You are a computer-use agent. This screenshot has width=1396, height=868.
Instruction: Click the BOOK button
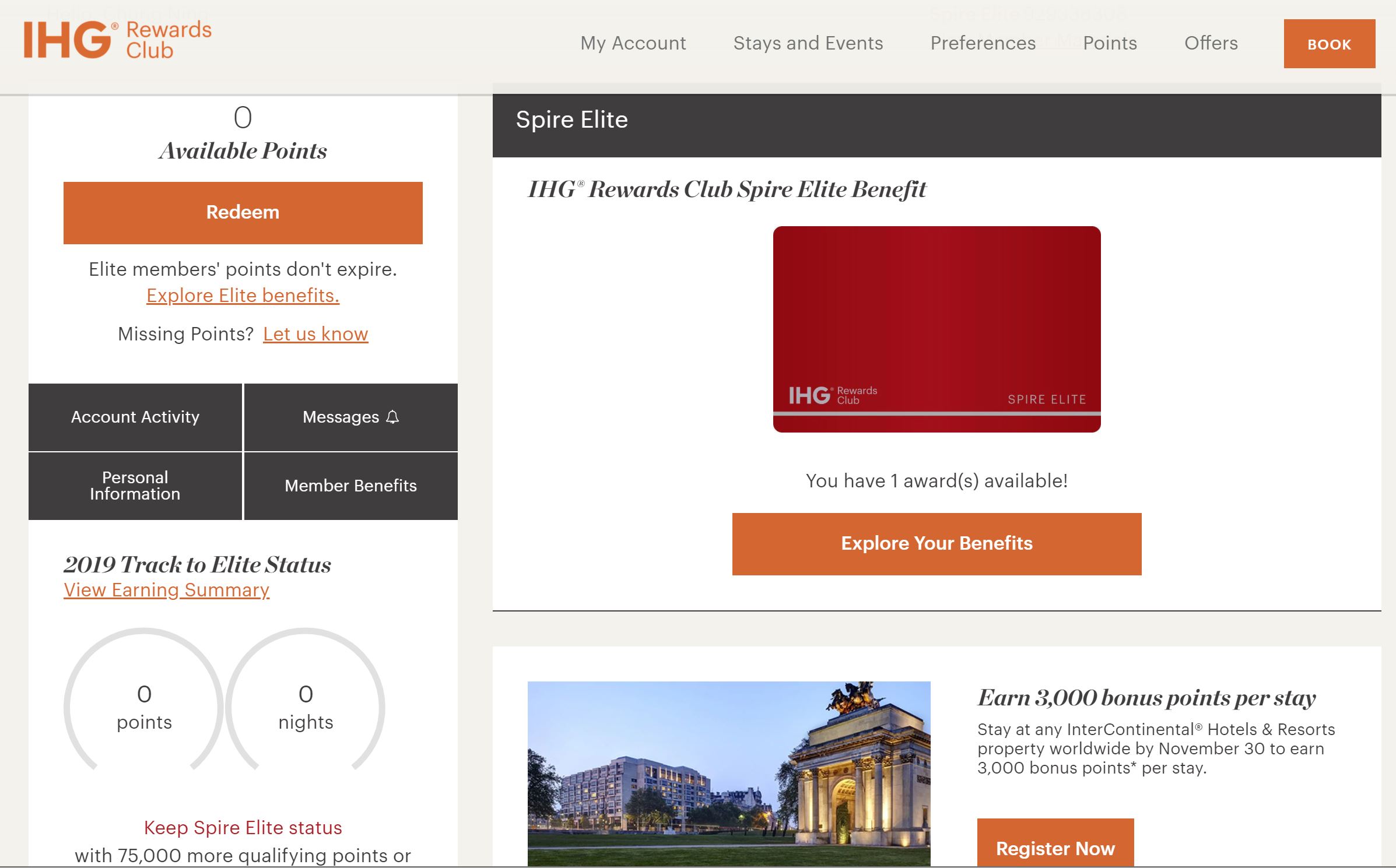(1330, 44)
